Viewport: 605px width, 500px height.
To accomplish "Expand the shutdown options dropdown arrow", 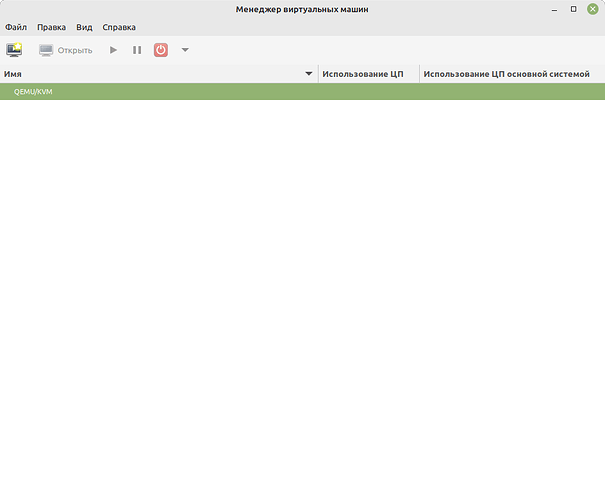I will pyautogui.click(x=185, y=50).
